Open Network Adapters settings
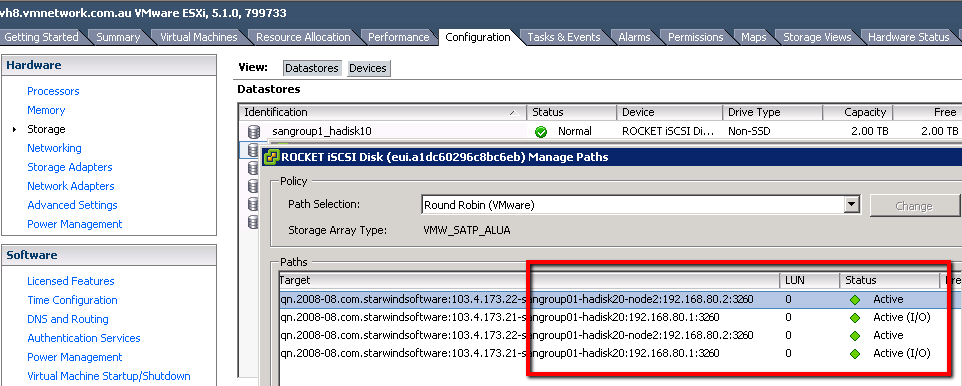This screenshot has height=386, width=962. (71, 186)
